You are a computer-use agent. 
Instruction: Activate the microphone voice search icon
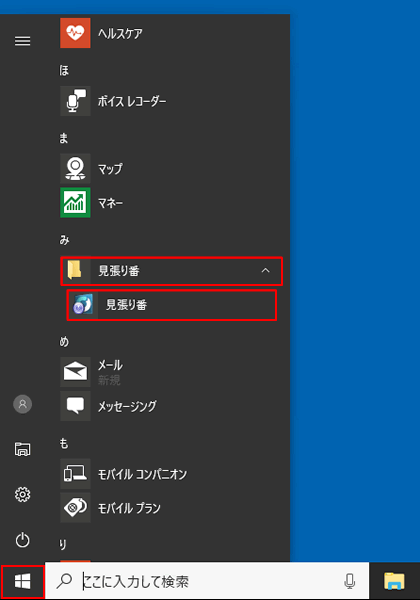click(350, 581)
